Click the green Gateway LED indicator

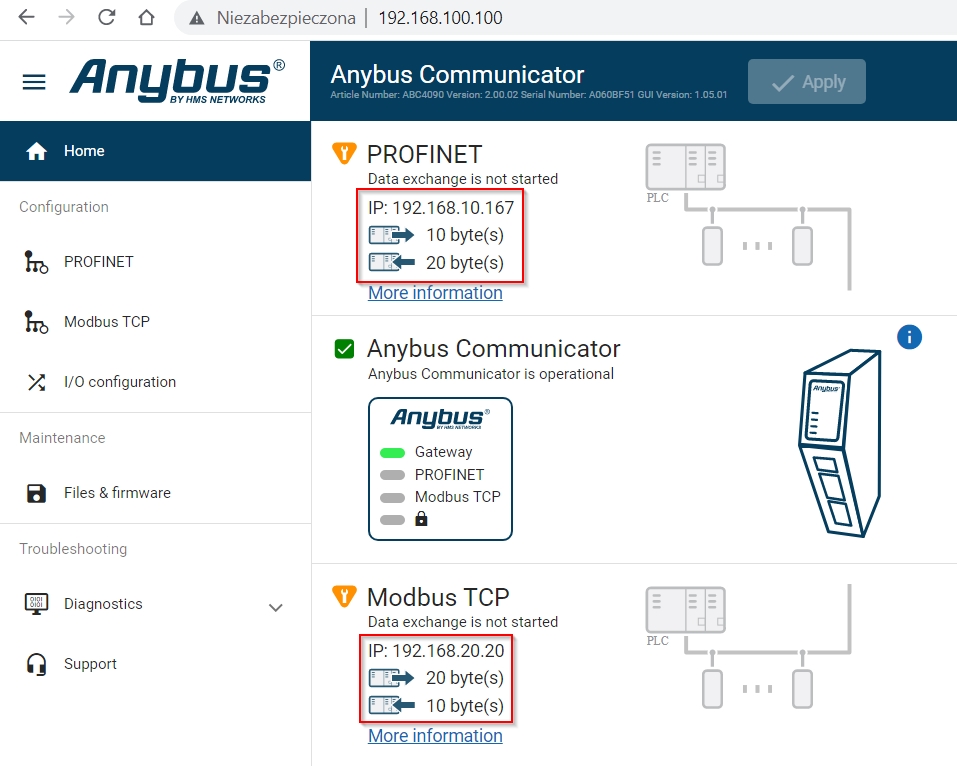click(392, 452)
